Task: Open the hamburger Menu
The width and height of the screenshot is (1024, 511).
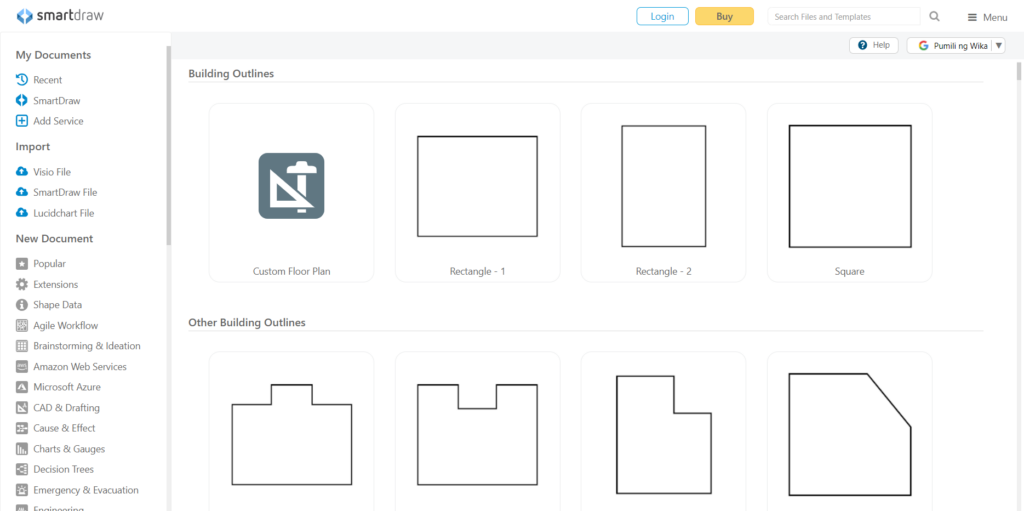Action: pos(986,17)
